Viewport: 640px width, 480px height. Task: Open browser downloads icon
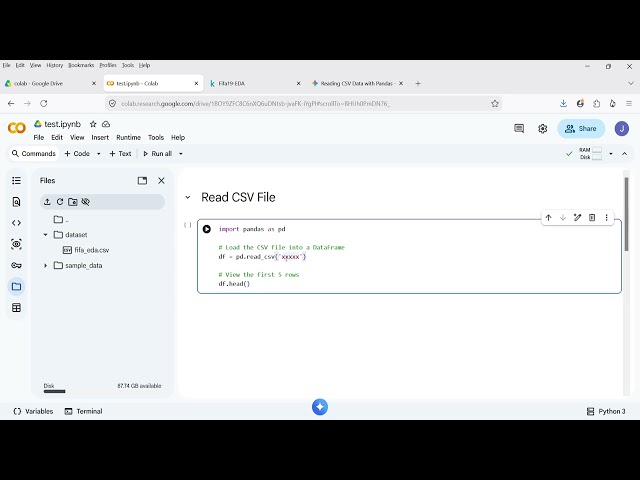pos(564,104)
